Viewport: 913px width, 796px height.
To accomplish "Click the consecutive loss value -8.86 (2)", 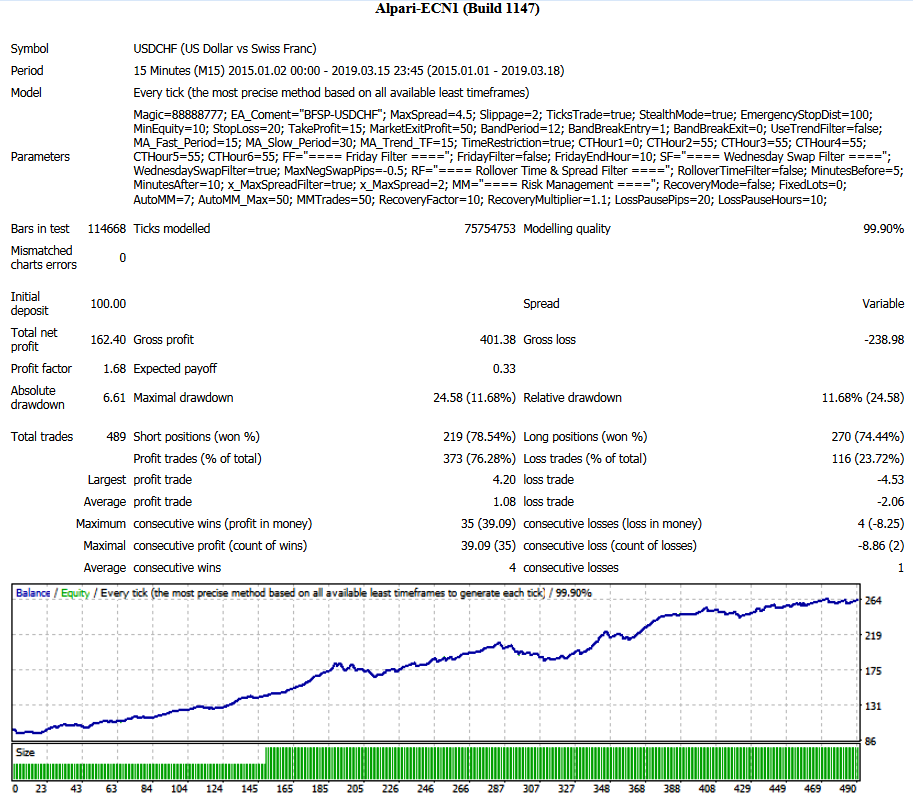I will tap(881, 547).
